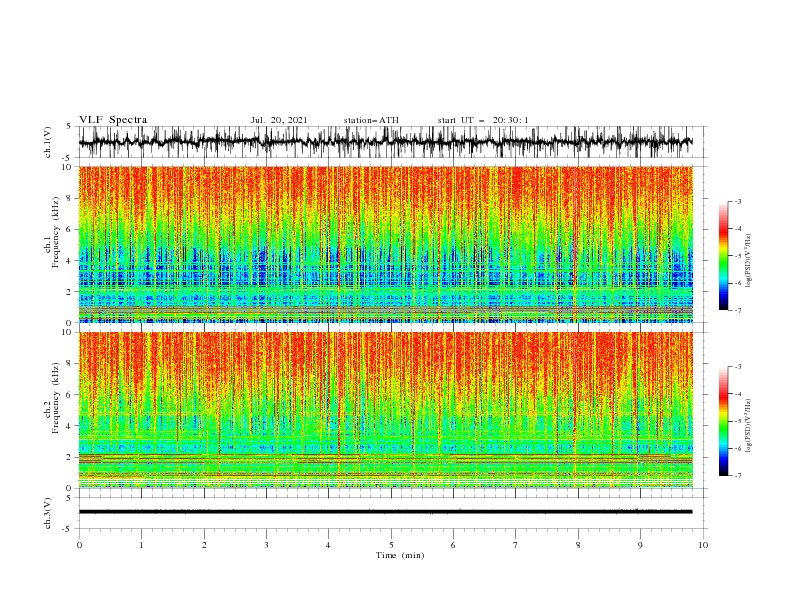Click the ch.1 color bar "log(PSD)(V²/Hz)" label

click(x=748, y=261)
